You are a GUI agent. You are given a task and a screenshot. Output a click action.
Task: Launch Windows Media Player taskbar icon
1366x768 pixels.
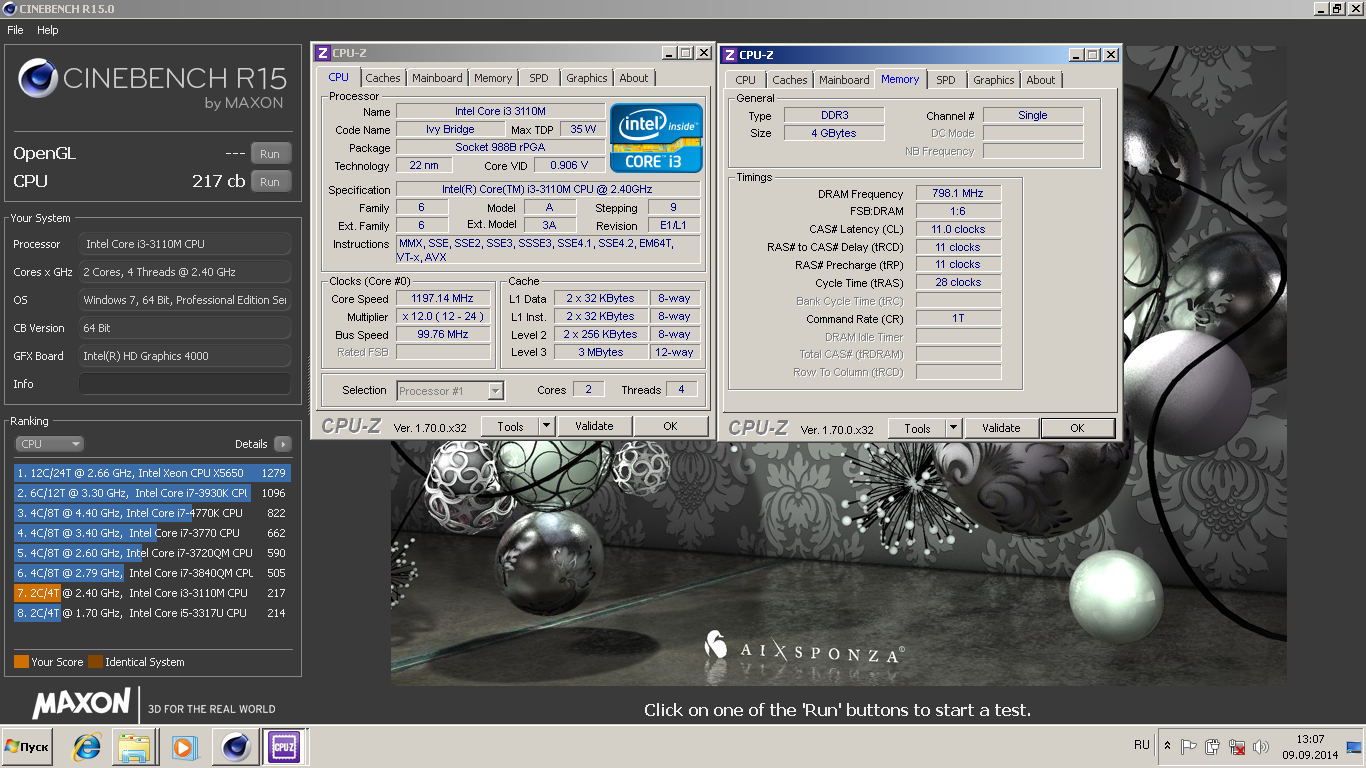[x=184, y=746]
